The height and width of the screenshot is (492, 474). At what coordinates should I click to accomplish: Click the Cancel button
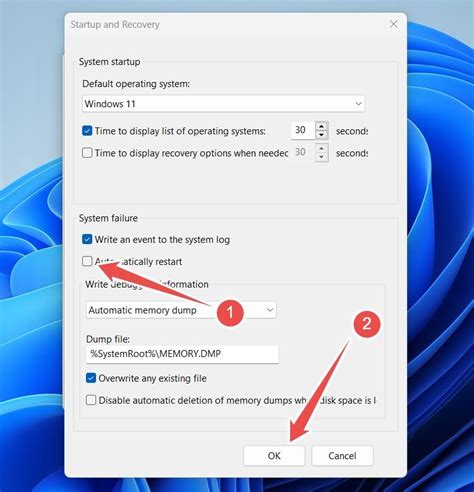pyautogui.click(x=342, y=455)
